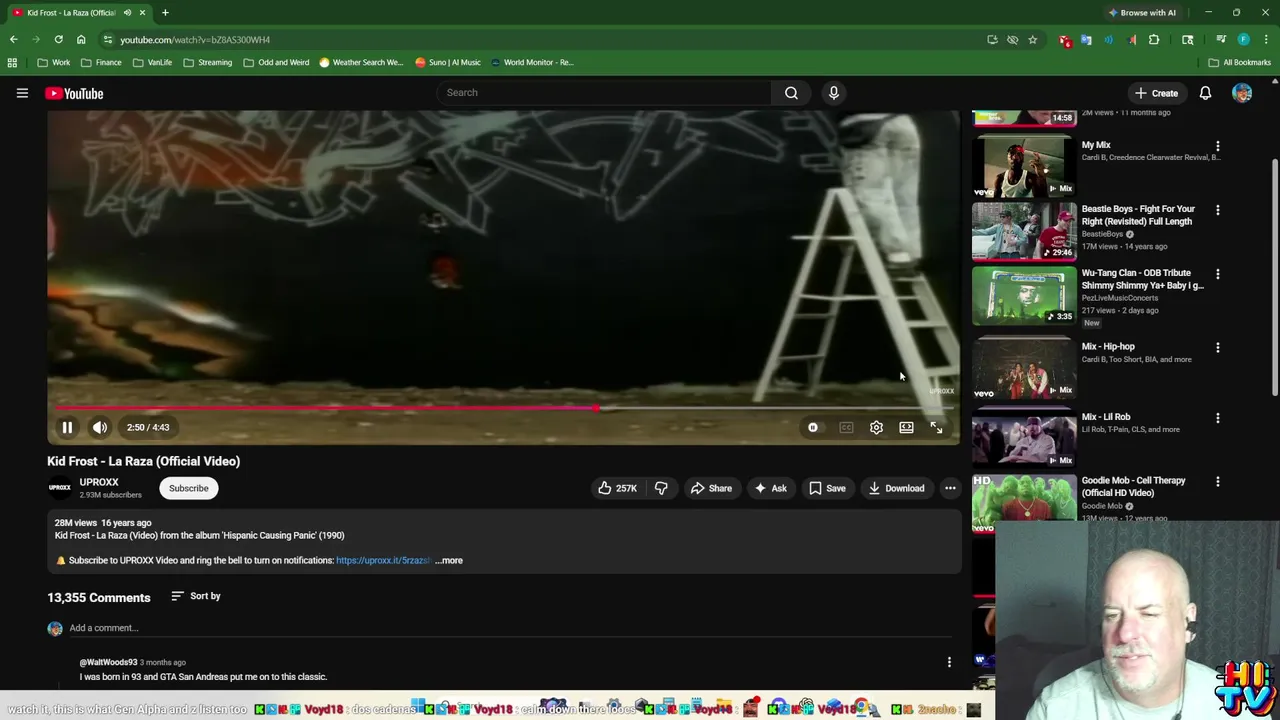Open the Streaming bookmarks folder
The image size is (1280, 720).
[207, 62]
